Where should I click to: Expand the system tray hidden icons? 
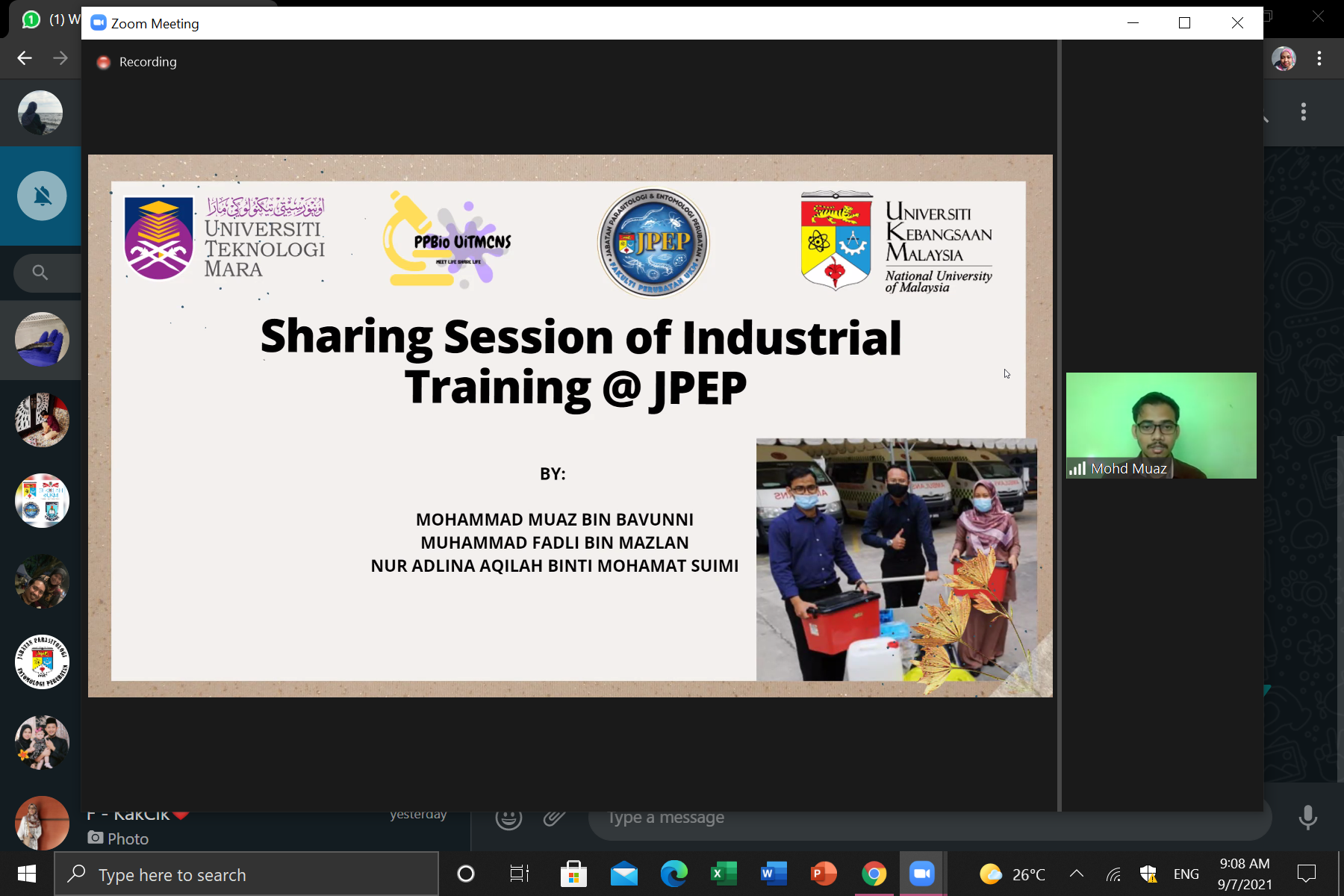(x=1076, y=874)
